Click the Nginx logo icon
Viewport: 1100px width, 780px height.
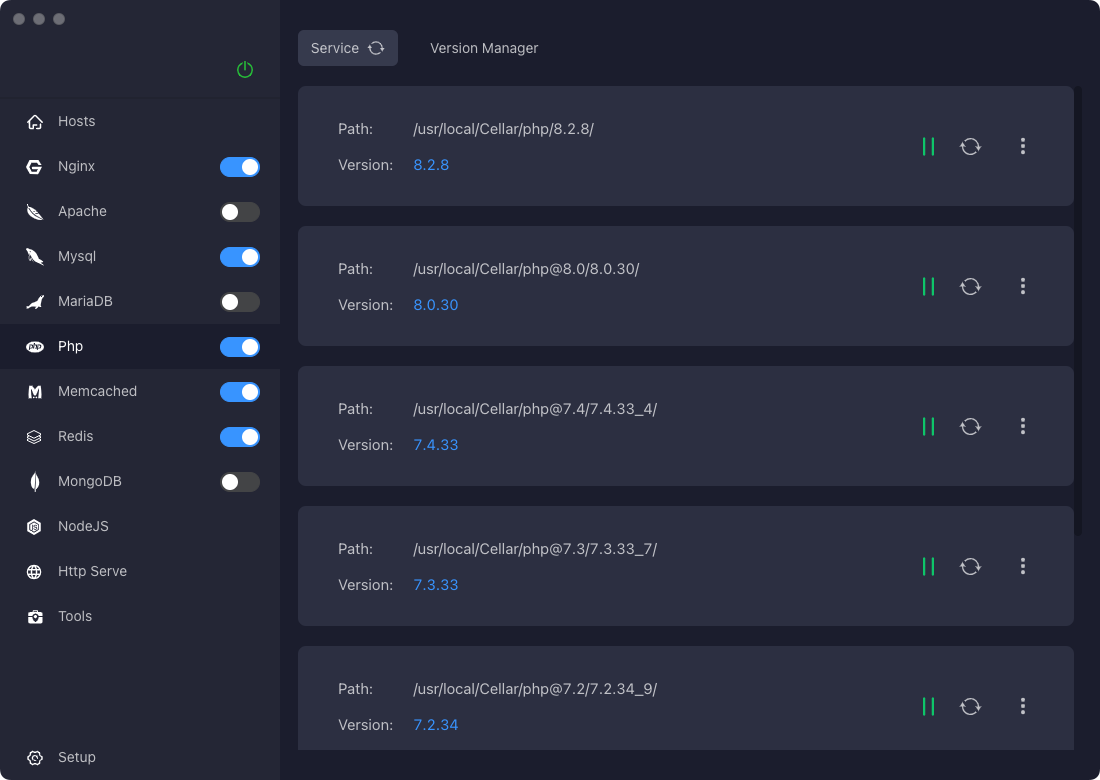34,167
